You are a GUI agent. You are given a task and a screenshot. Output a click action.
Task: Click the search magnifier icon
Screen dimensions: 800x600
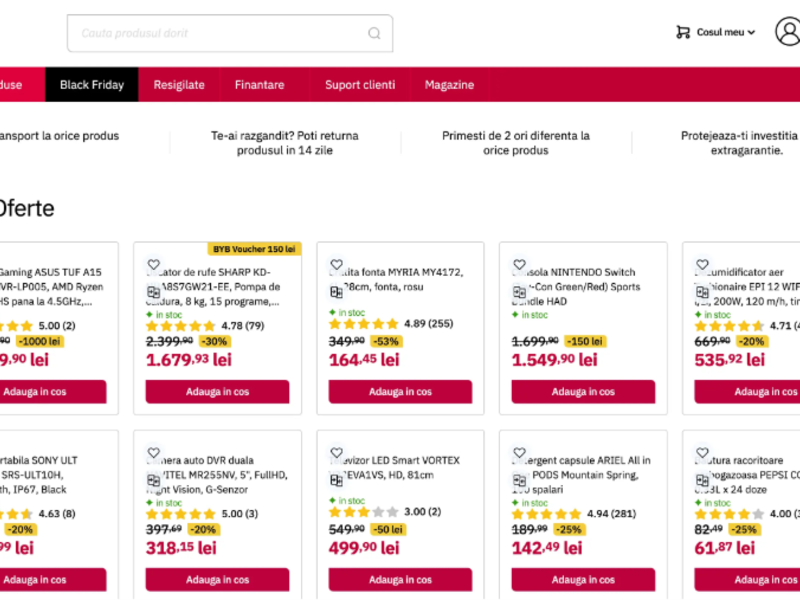(x=374, y=33)
